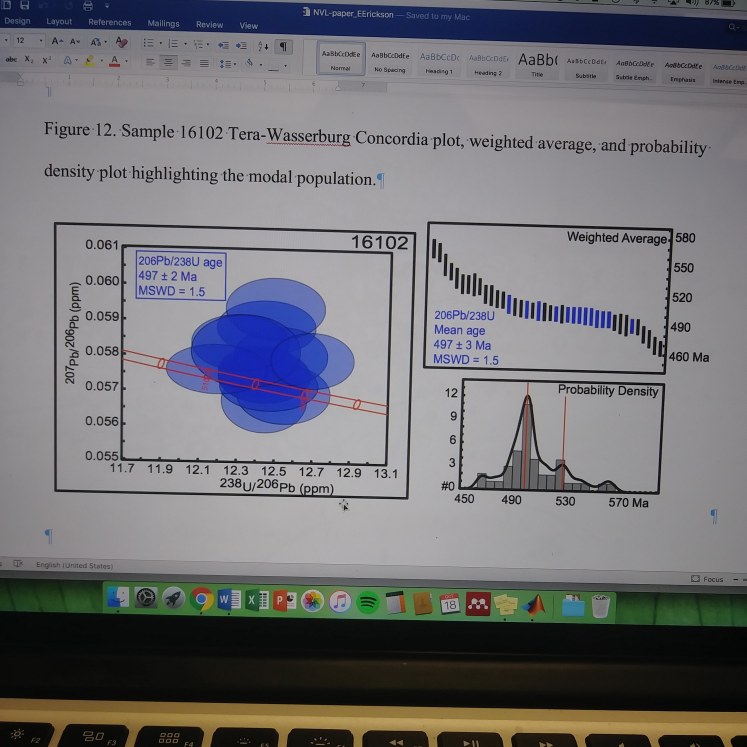747x747 pixels.
Task: Open the References tab
Action: [x=109, y=22]
